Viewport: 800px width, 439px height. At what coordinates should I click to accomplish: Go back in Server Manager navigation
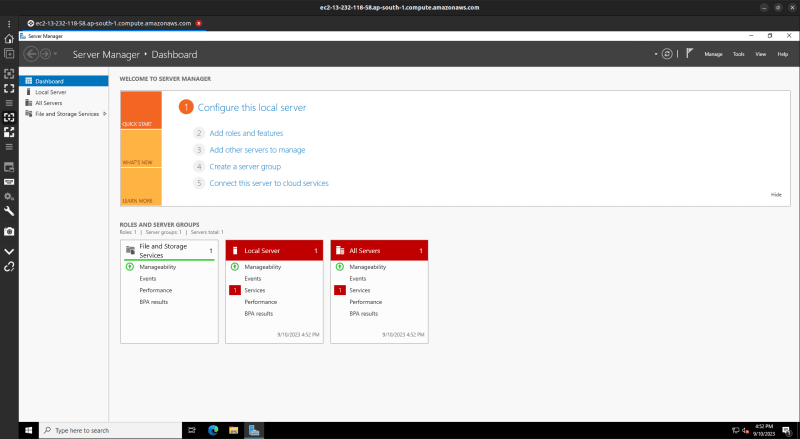31,54
